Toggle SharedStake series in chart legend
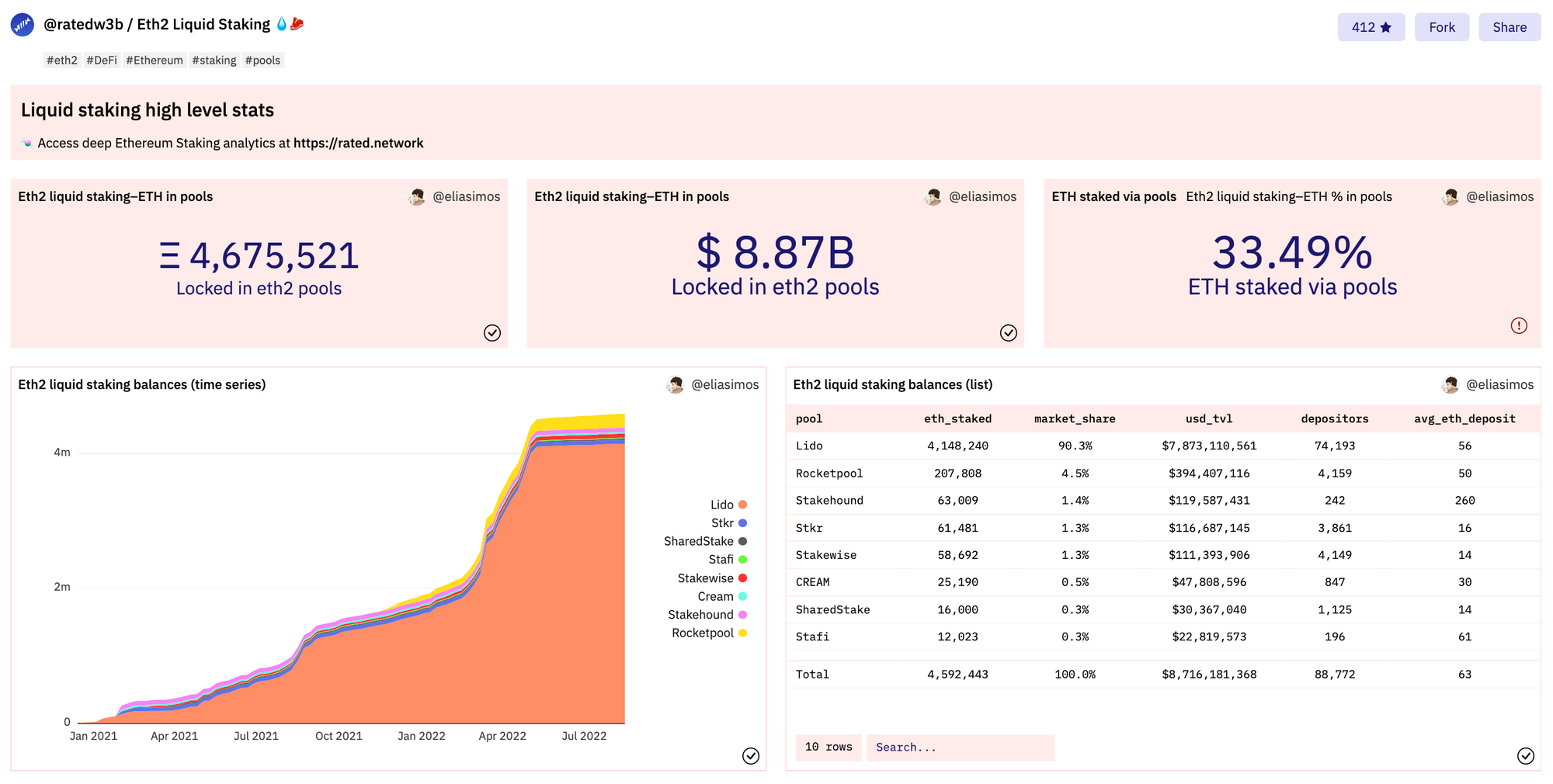 click(705, 541)
